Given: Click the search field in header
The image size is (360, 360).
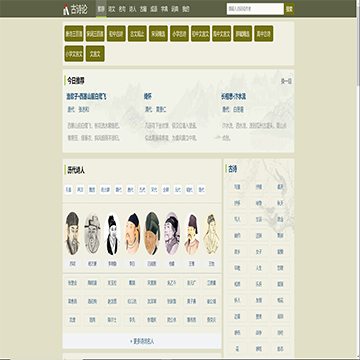Looking at the screenshot, I should pos(255,9).
